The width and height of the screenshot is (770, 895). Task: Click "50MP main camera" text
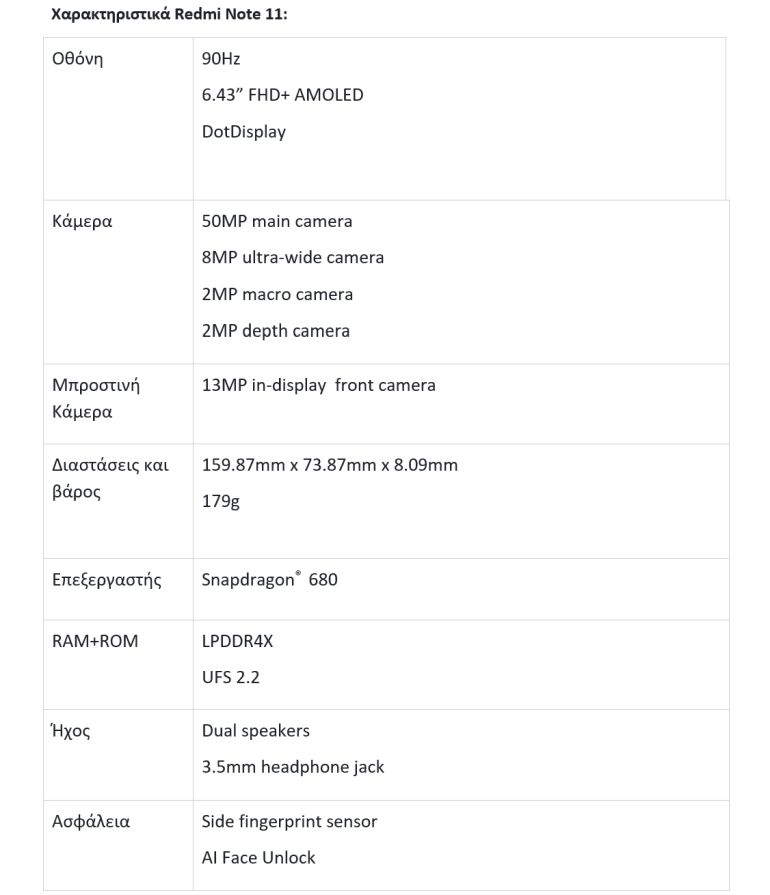(277, 221)
